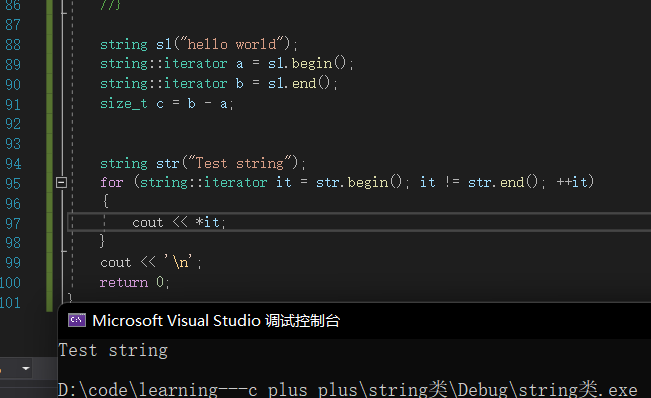Click line number 97 in the gutter
This screenshot has width=651, height=398.
(x=13, y=224)
